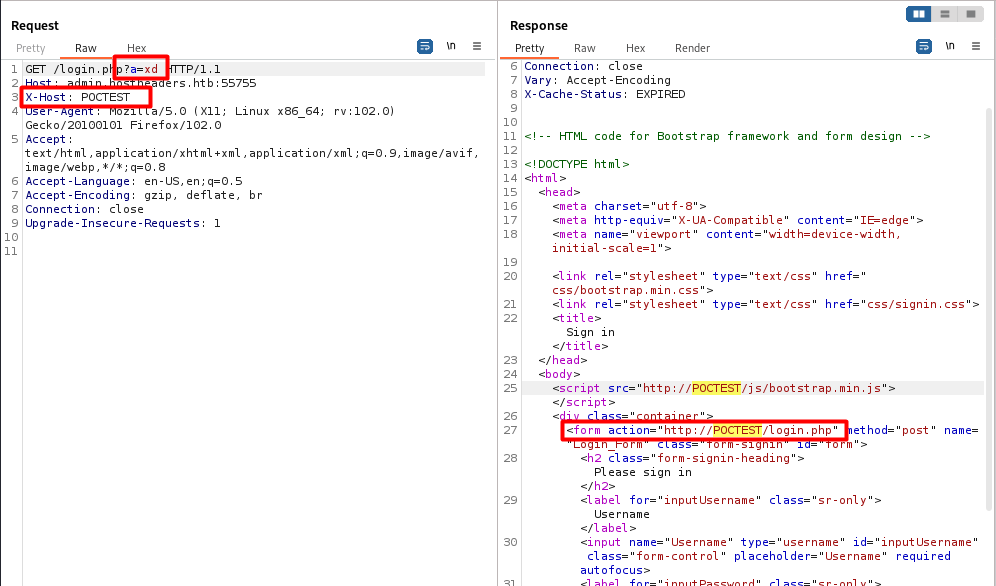The height and width of the screenshot is (586, 996).
Task: Open hamburger options menu in Request panel
Action: 477,46
